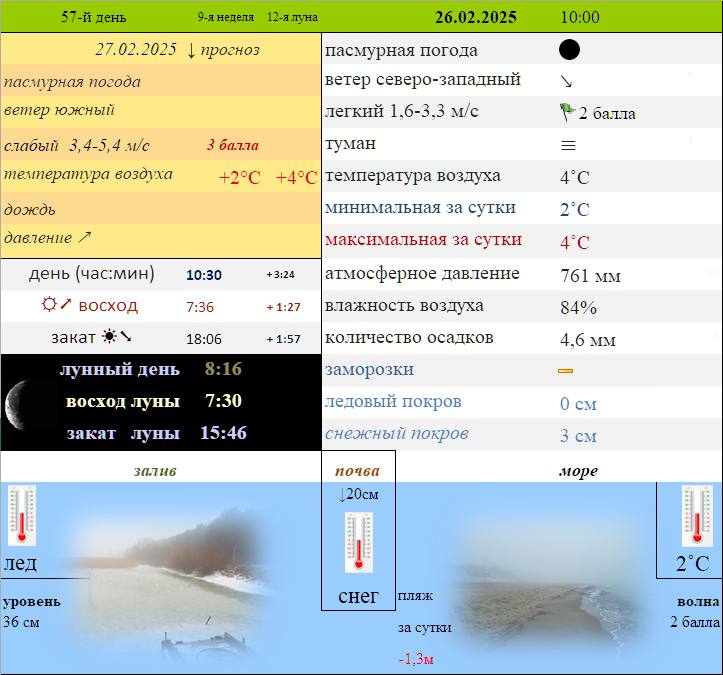Select 'пасмурная погода' in current conditions

pyautogui.click(x=401, y=51)
